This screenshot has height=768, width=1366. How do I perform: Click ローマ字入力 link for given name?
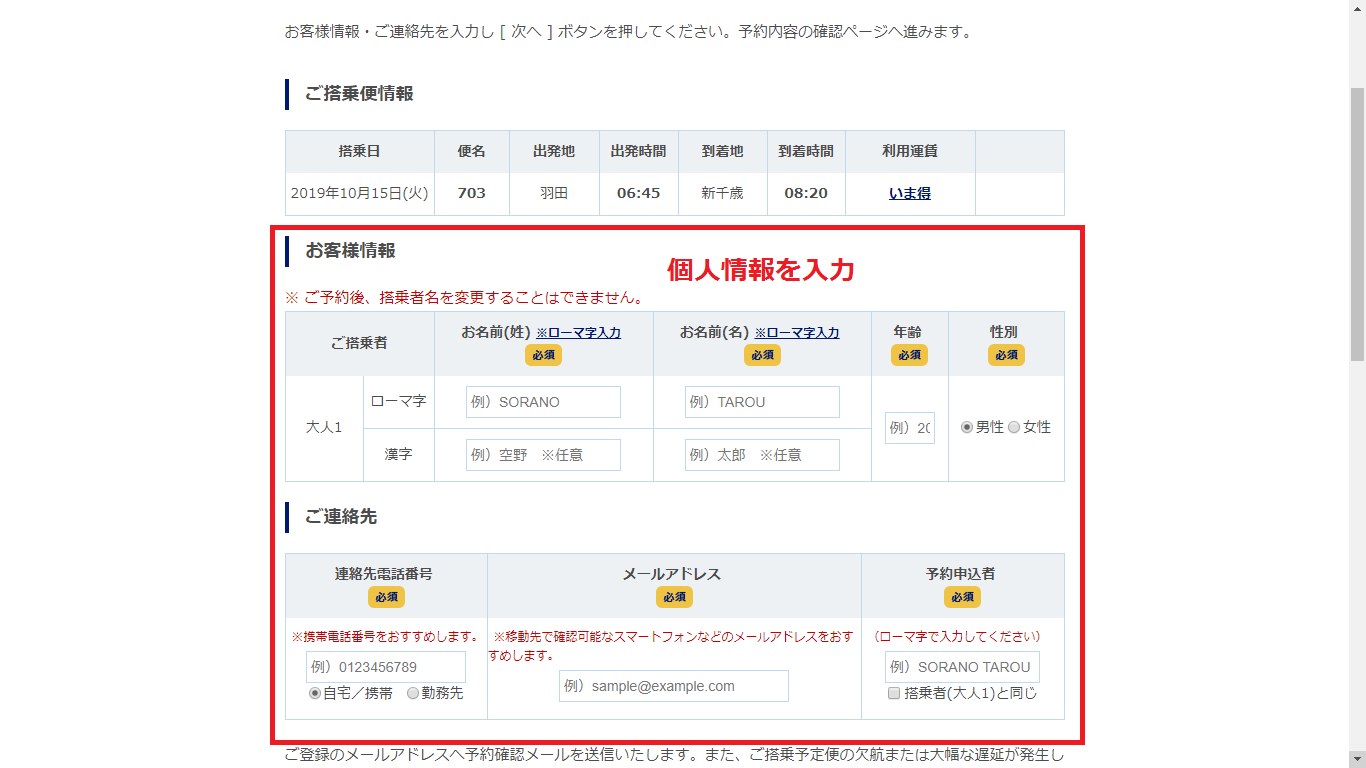pos(797,333)
